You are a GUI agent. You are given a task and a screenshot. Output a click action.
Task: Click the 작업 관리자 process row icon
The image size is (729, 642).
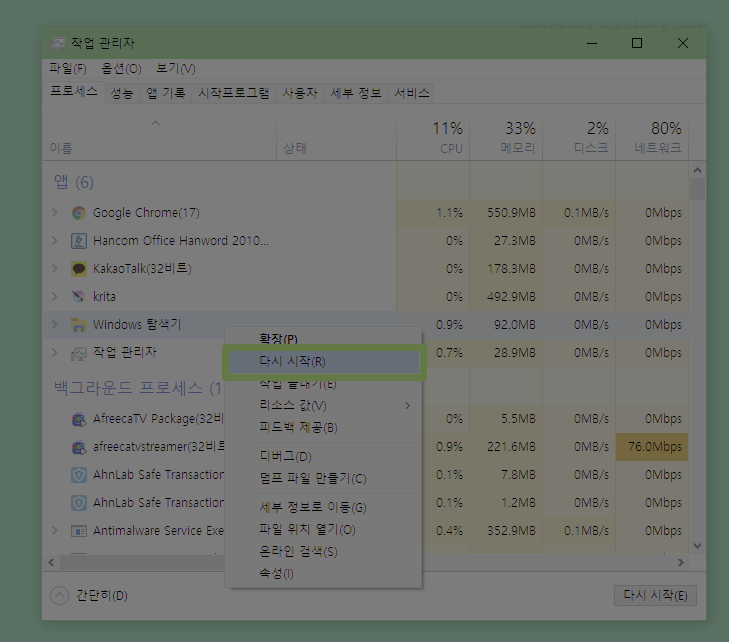point(79,353)
